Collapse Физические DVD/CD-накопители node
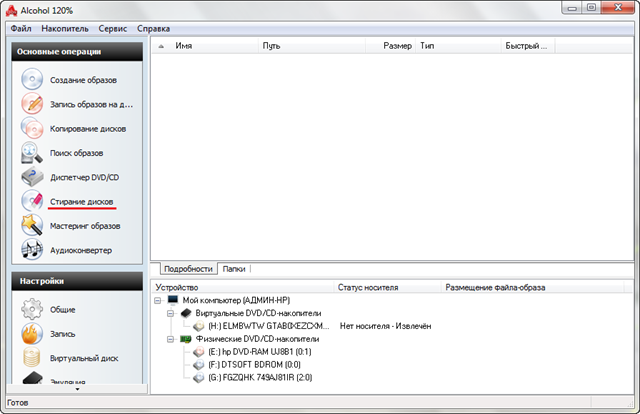This screenshot has width=640, height=414. (171, 339)
